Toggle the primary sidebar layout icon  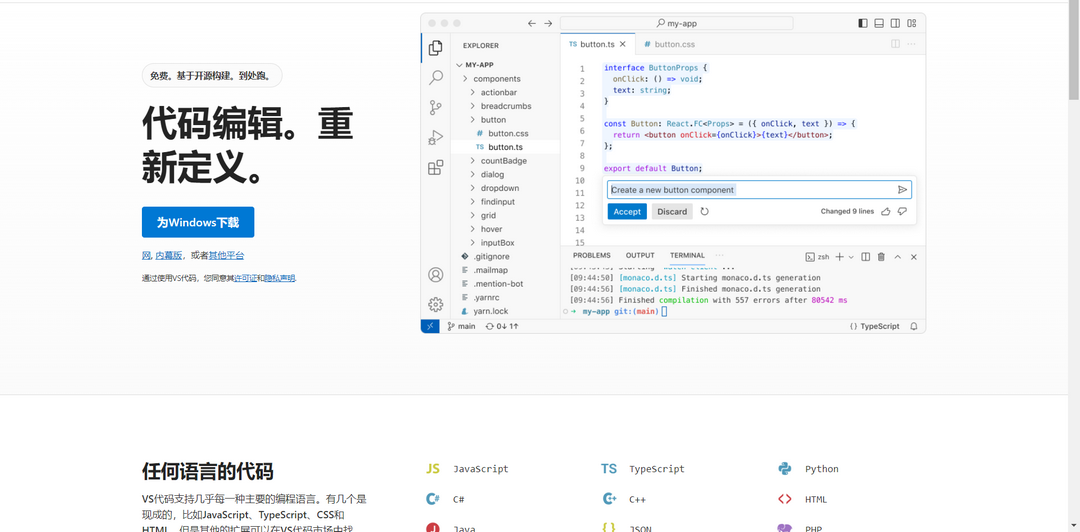tap(863, 23)
